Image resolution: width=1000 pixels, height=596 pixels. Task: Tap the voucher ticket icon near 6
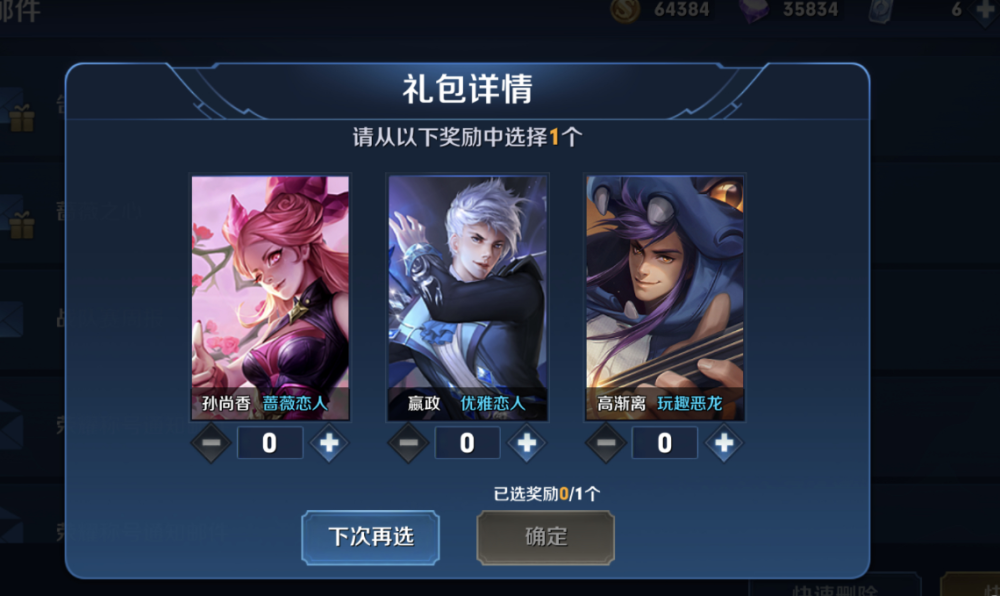coord(880,11)
